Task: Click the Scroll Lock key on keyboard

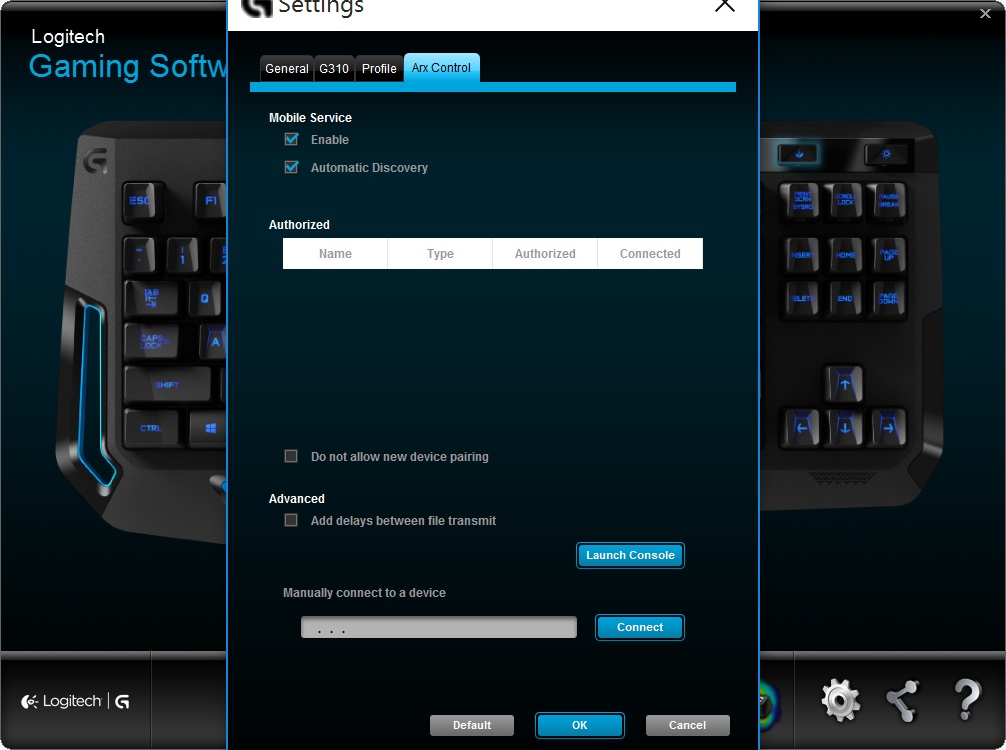Action: click(844, 201)
